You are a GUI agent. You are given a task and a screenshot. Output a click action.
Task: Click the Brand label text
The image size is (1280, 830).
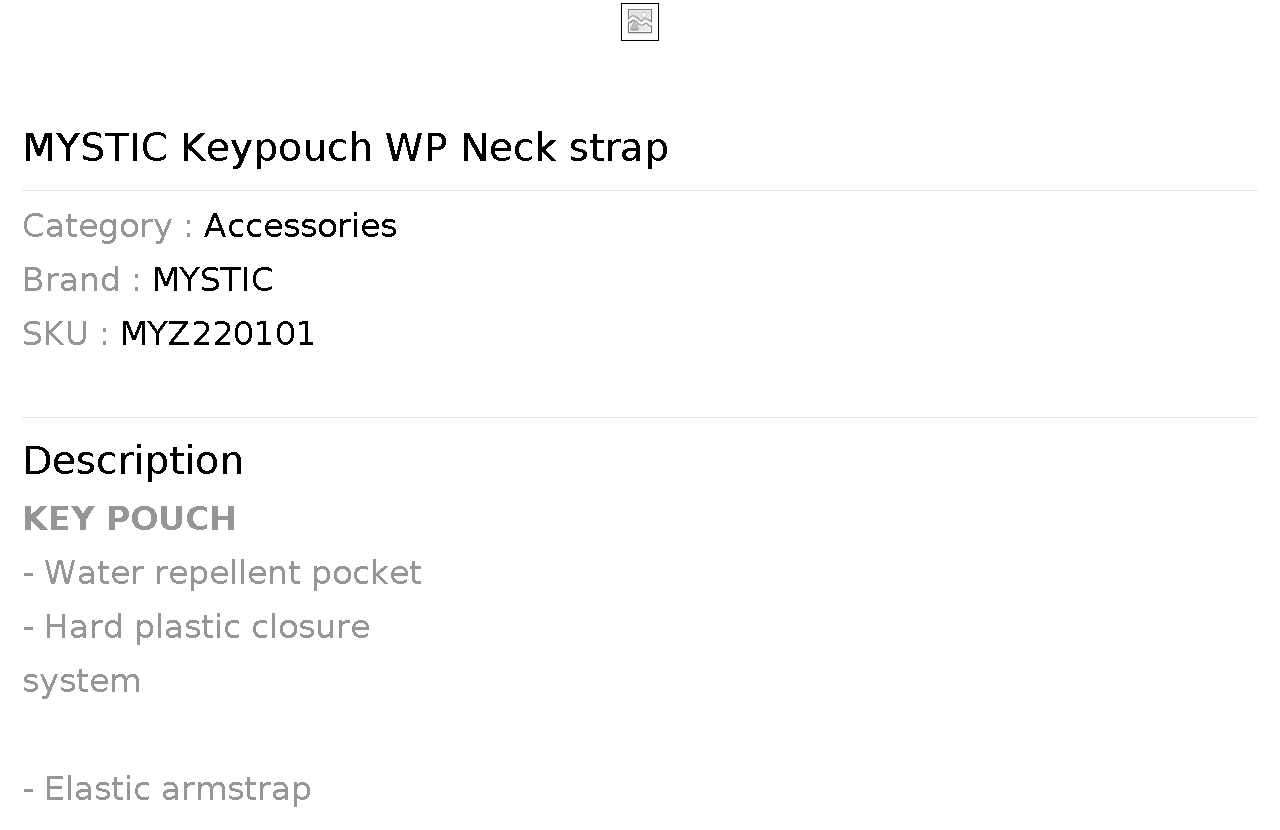pos(72,280)
